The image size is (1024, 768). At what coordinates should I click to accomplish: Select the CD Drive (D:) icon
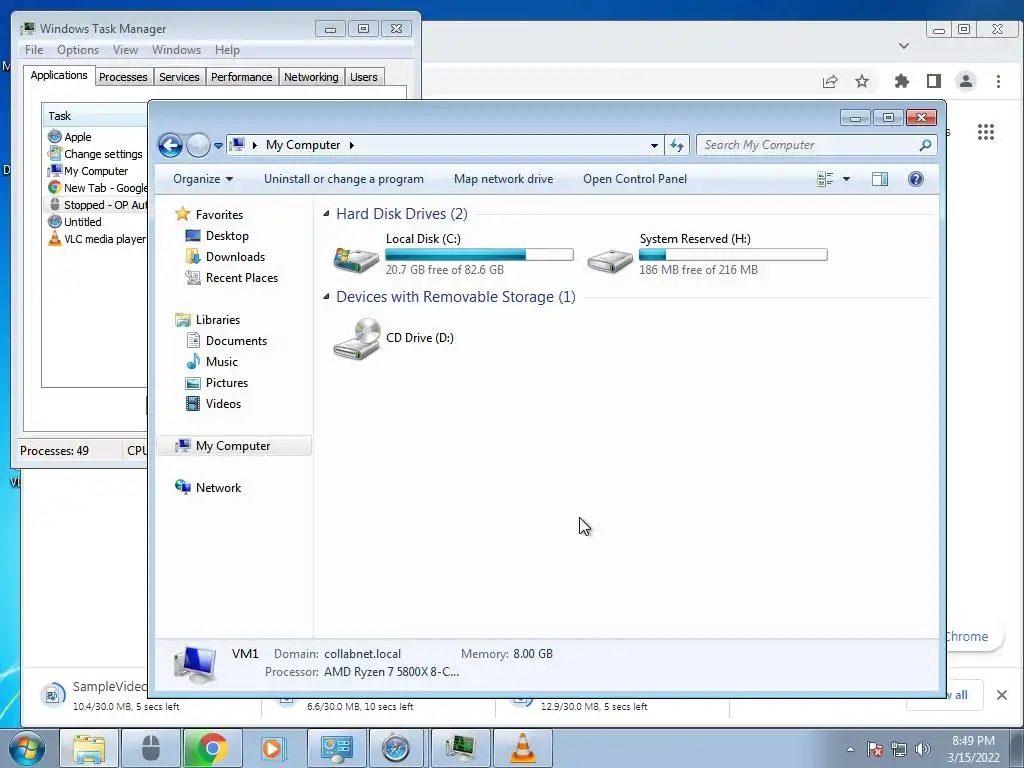(357, 338)
